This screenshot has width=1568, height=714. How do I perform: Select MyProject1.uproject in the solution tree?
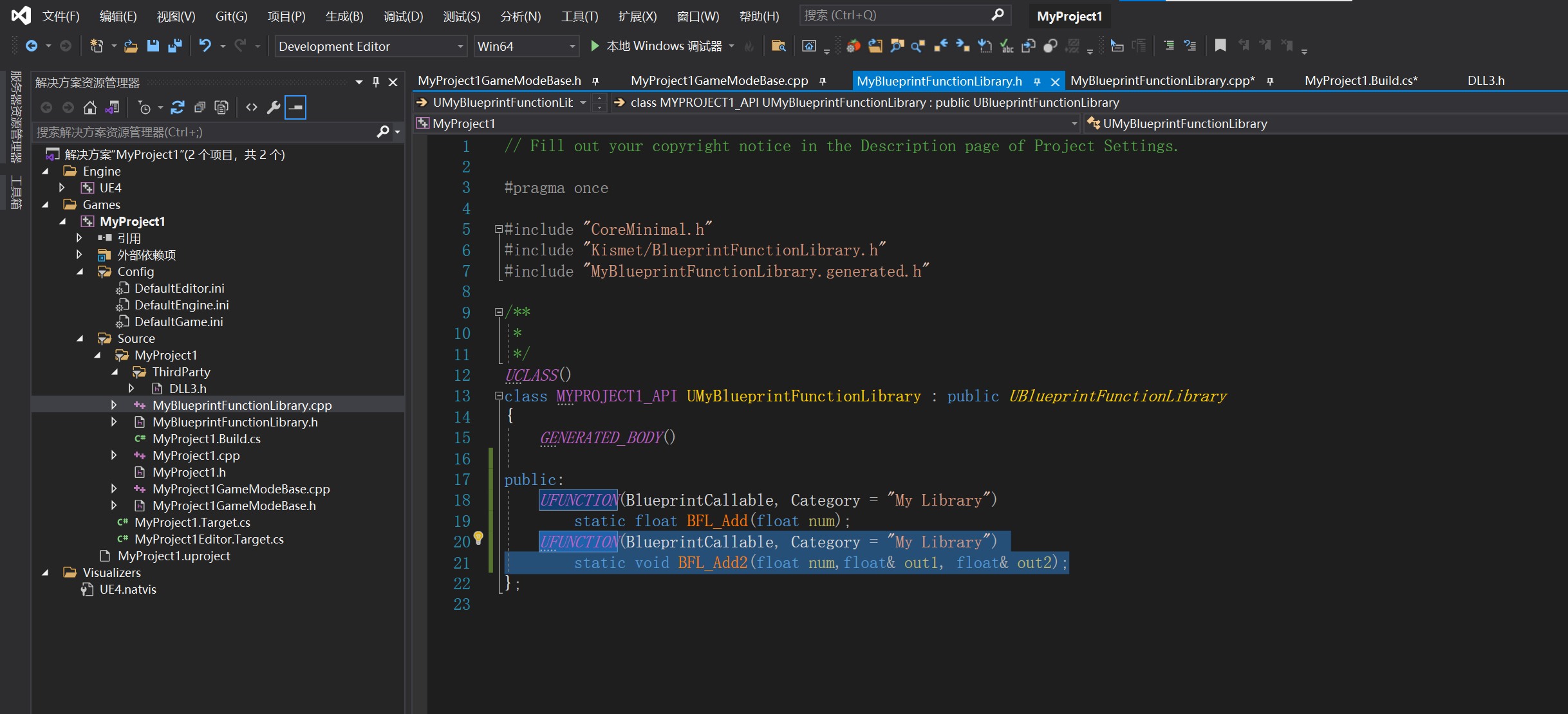pos(174,556)
